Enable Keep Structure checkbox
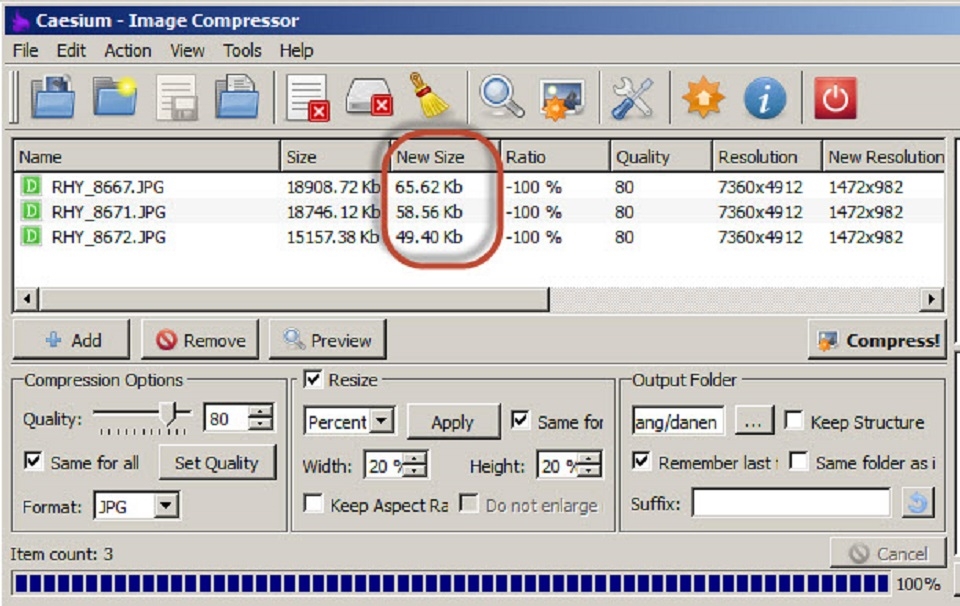The height and width of the screenshot is (606, 960). pos(794,420)
